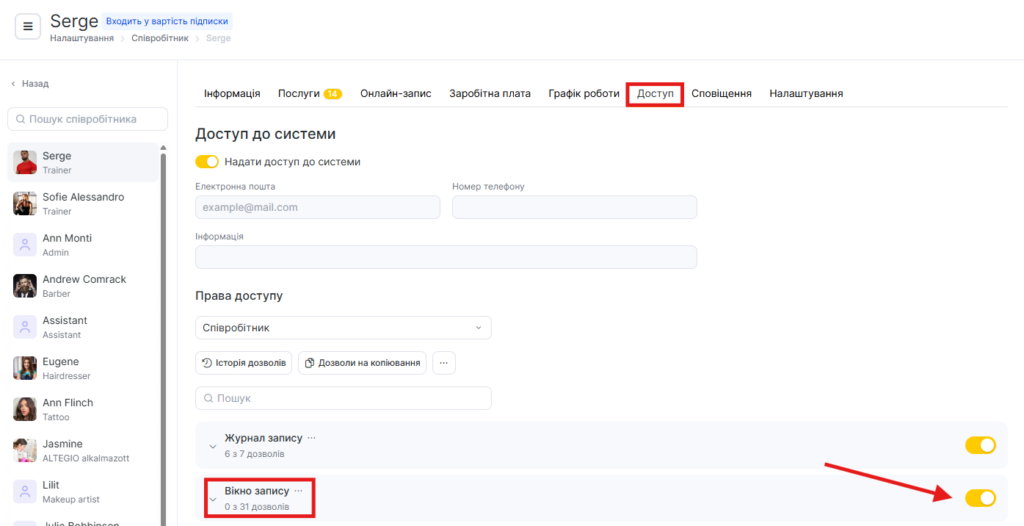Image resolution: width=1024 pixels, height=526 pixels.
Task: Open the ellipsis menu next to Журнал запису
Action: click(311, 438)
